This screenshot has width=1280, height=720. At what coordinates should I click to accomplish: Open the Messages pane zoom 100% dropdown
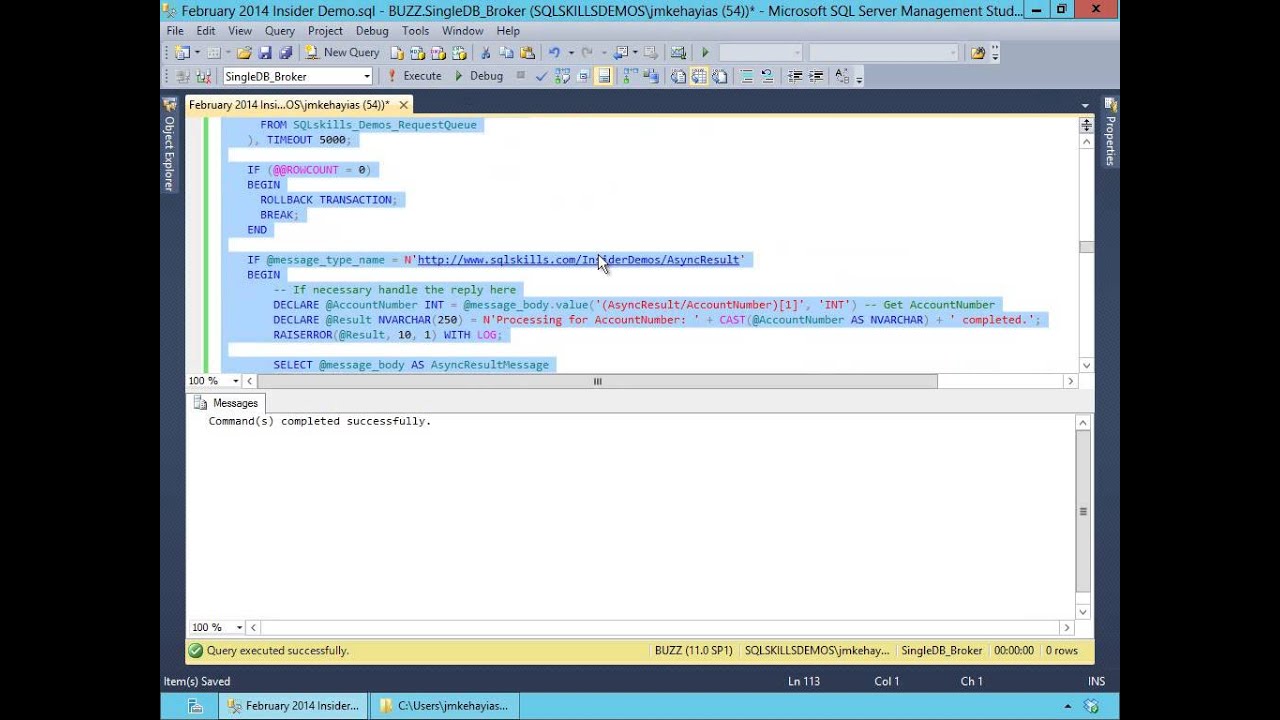239,627
